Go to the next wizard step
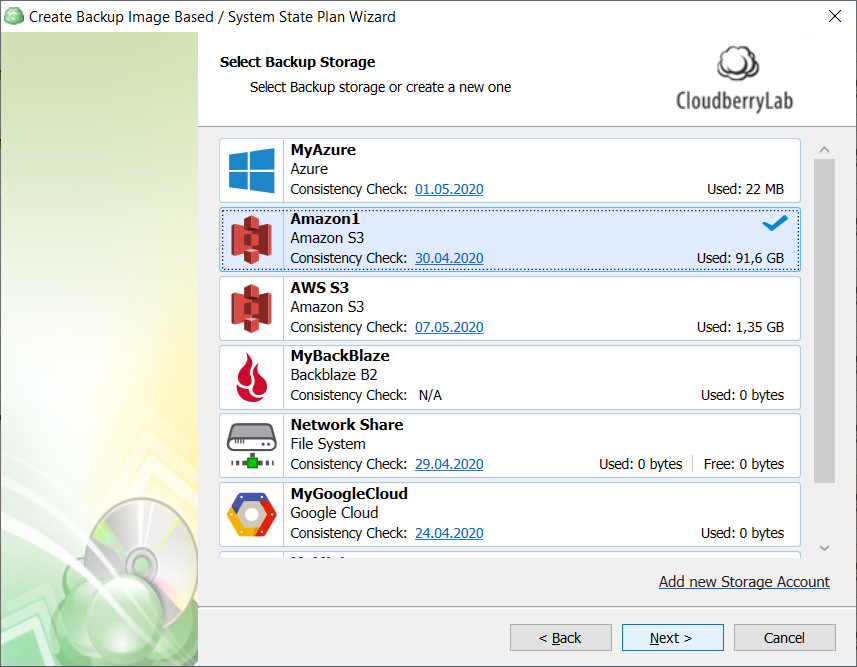 (672, 637)
